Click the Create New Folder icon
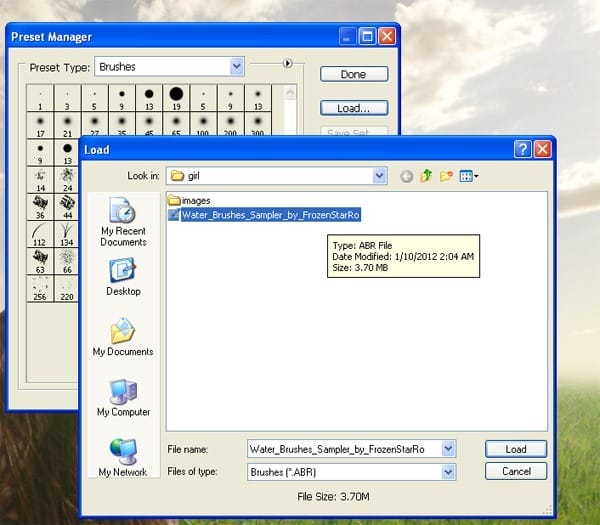This screenshot has height=525, width=600. [446, 176]
